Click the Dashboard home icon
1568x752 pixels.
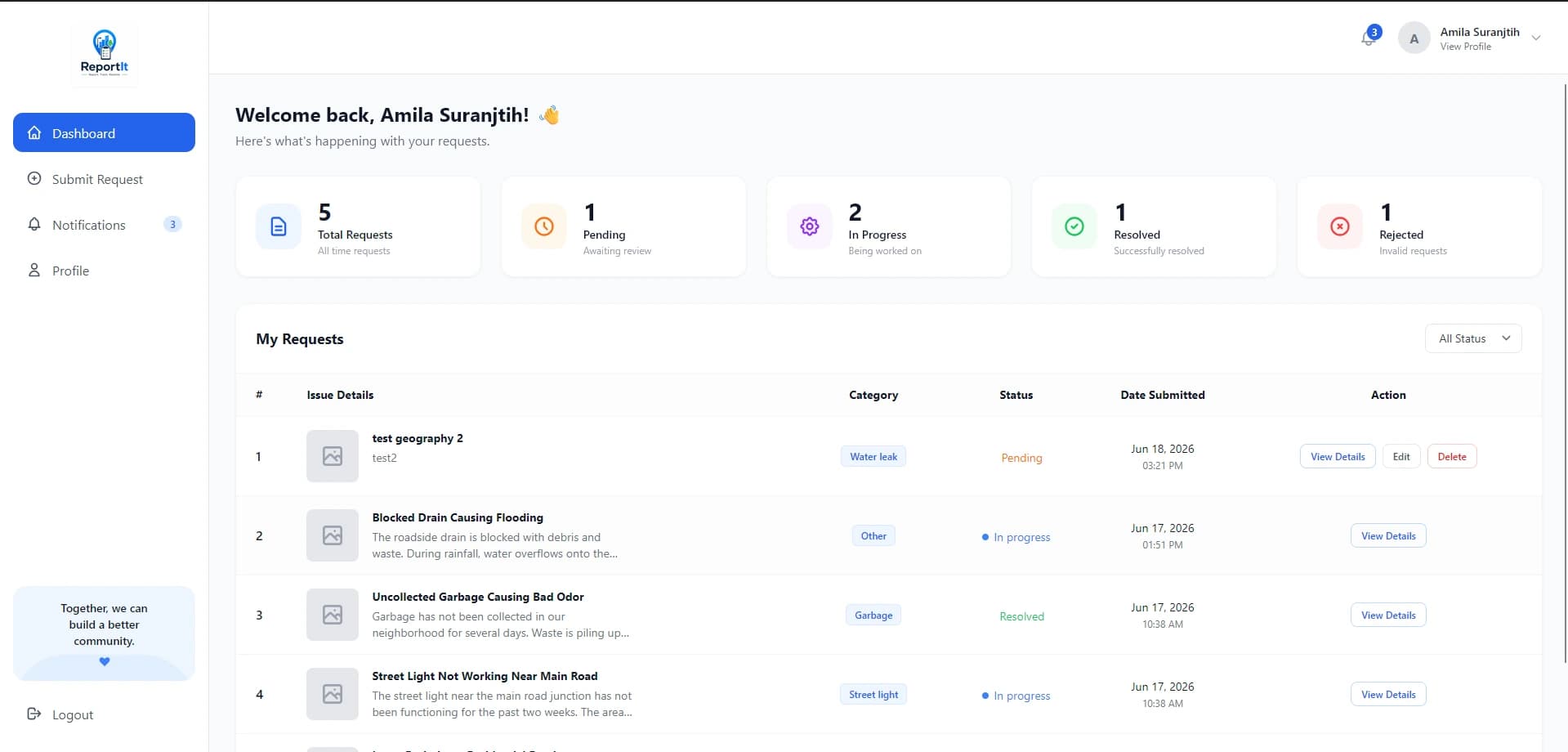click(34, 132)
